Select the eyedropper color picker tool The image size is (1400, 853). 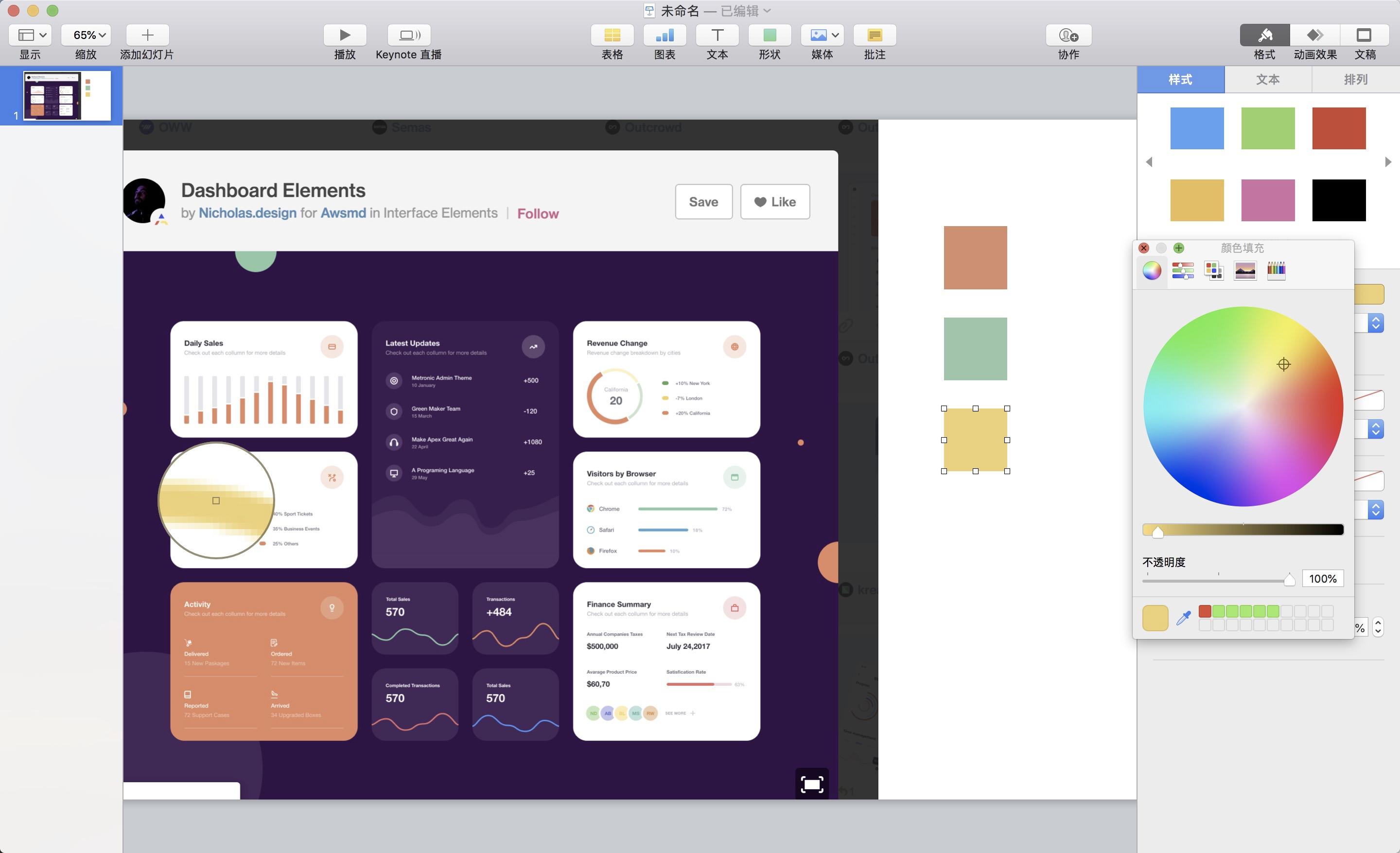(x=1184, y=618)
